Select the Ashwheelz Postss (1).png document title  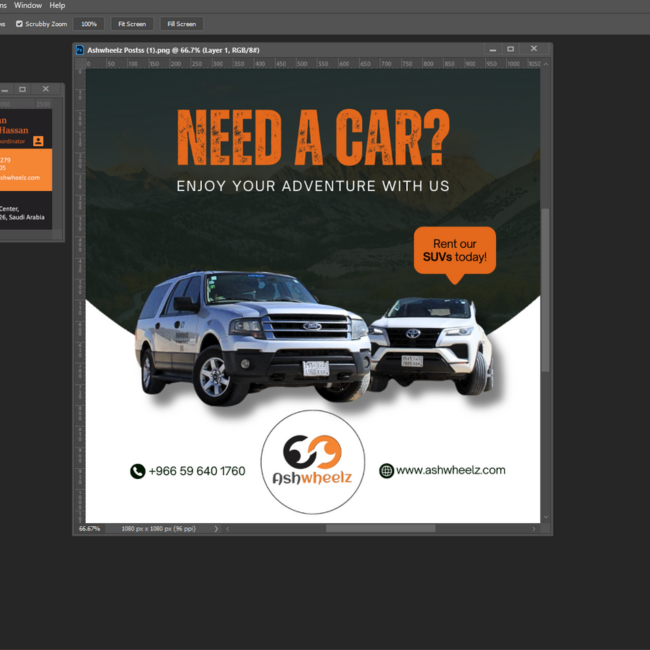coord(173,50)
